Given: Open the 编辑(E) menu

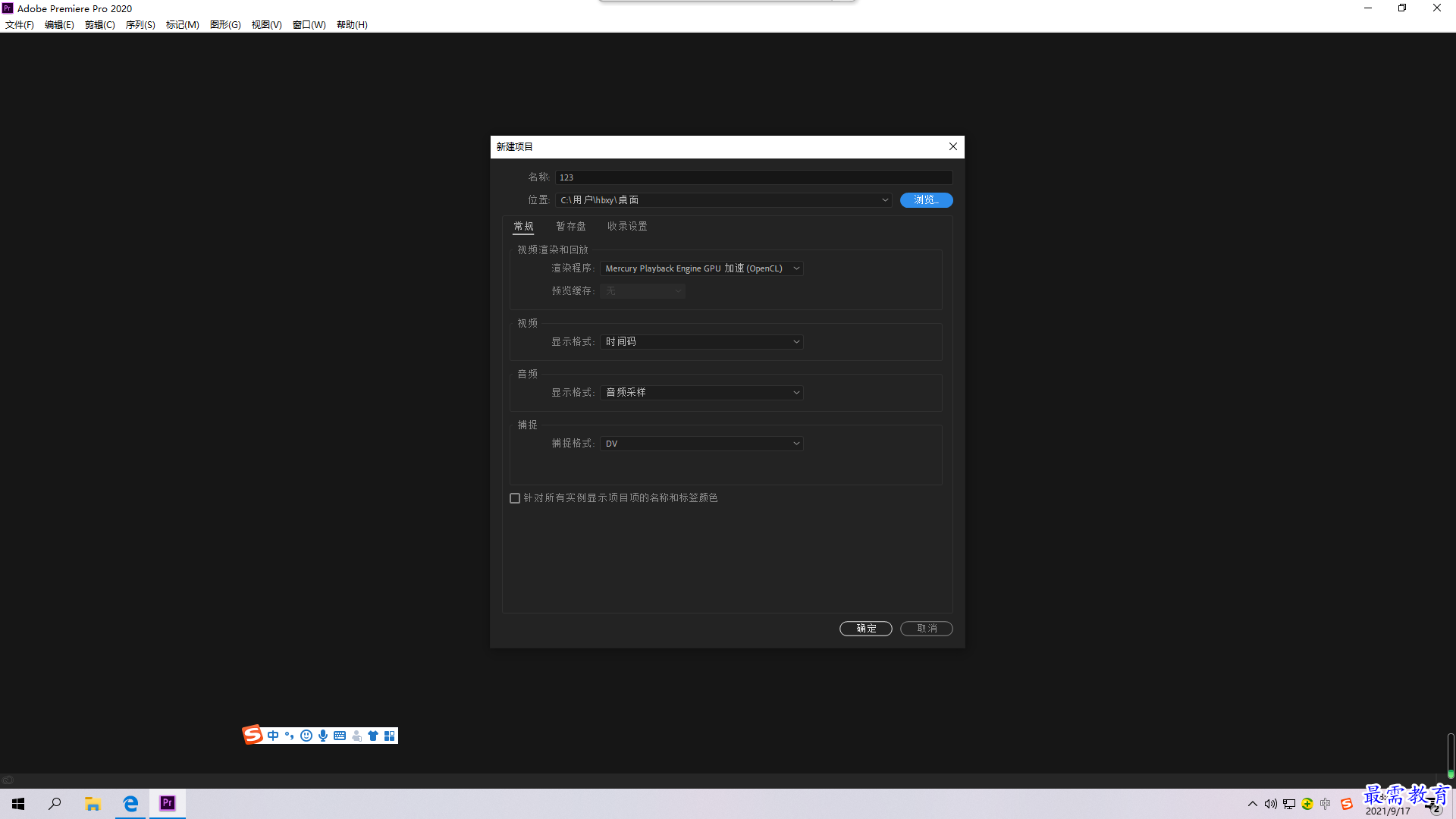Looking at the screenshot, I should [x=59, y=25].
